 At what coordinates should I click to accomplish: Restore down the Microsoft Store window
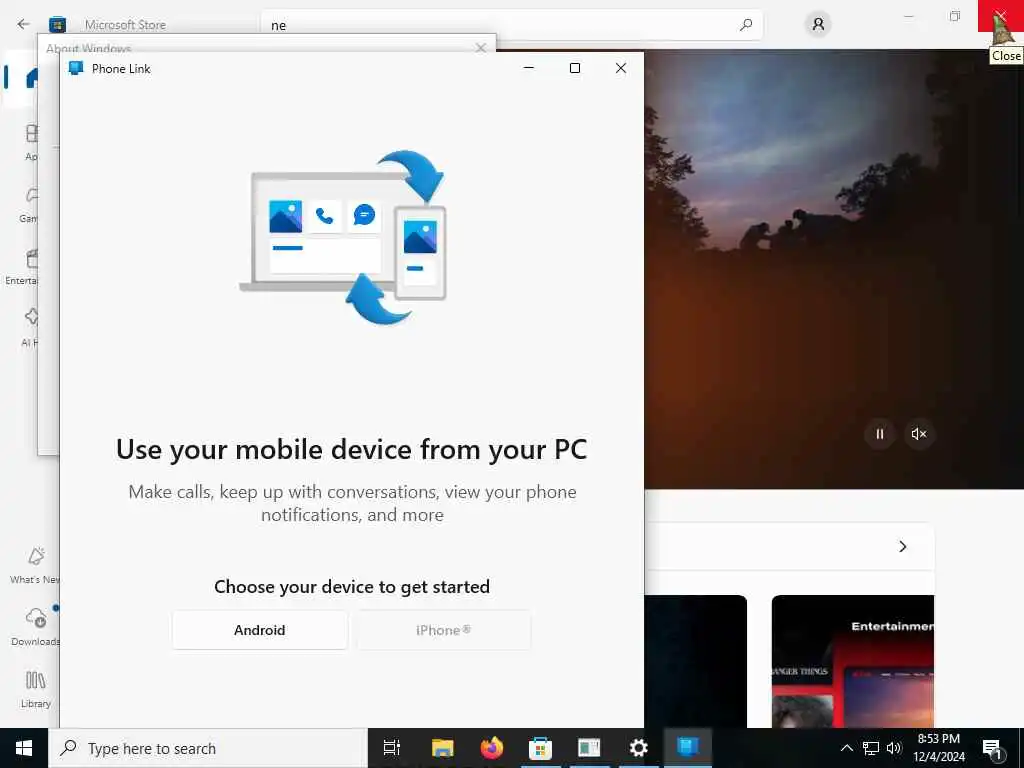pos(955,16)
